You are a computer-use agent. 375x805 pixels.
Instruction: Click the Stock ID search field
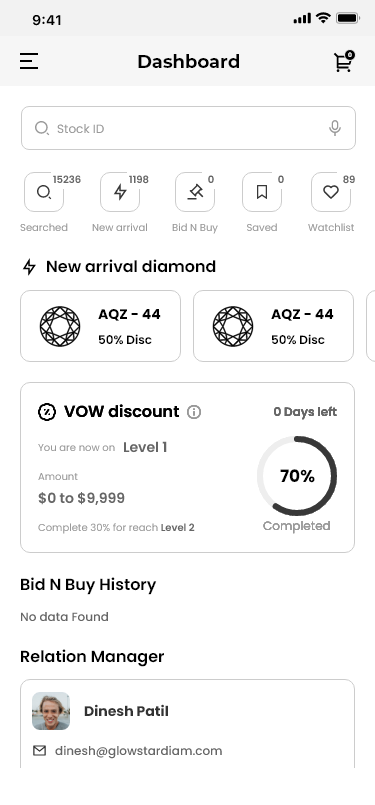coord(188,128)
